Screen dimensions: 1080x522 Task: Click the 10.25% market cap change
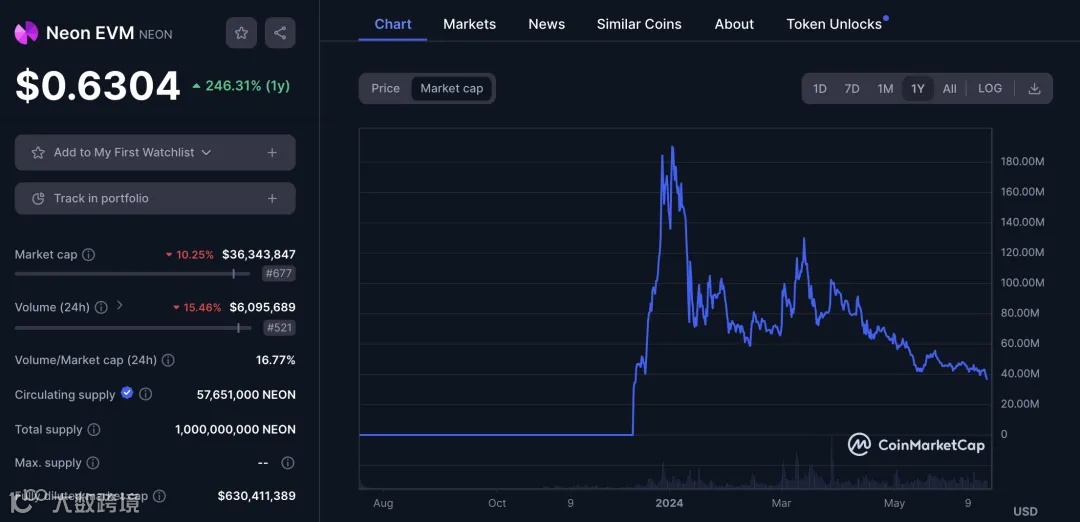(x=189, y=255)
